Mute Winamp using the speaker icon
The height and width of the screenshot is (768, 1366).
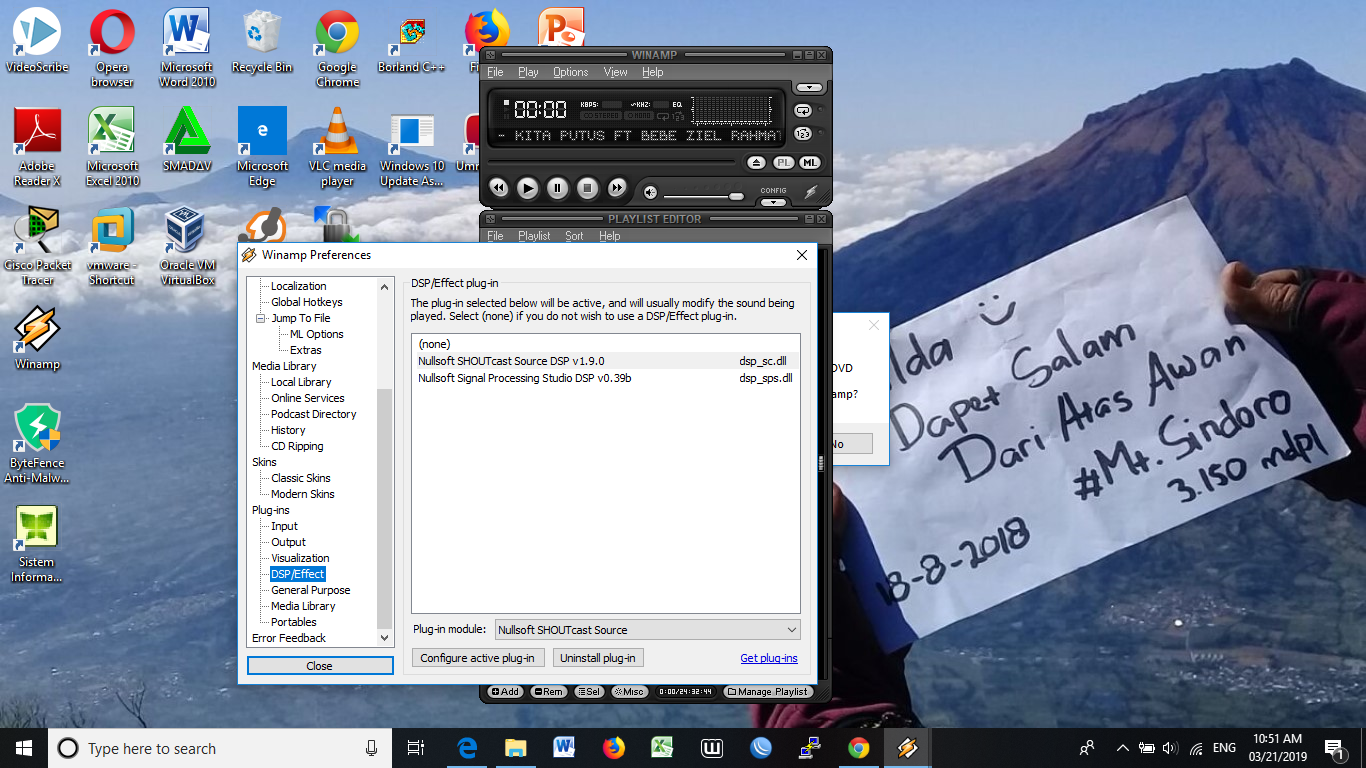[650, 192]
